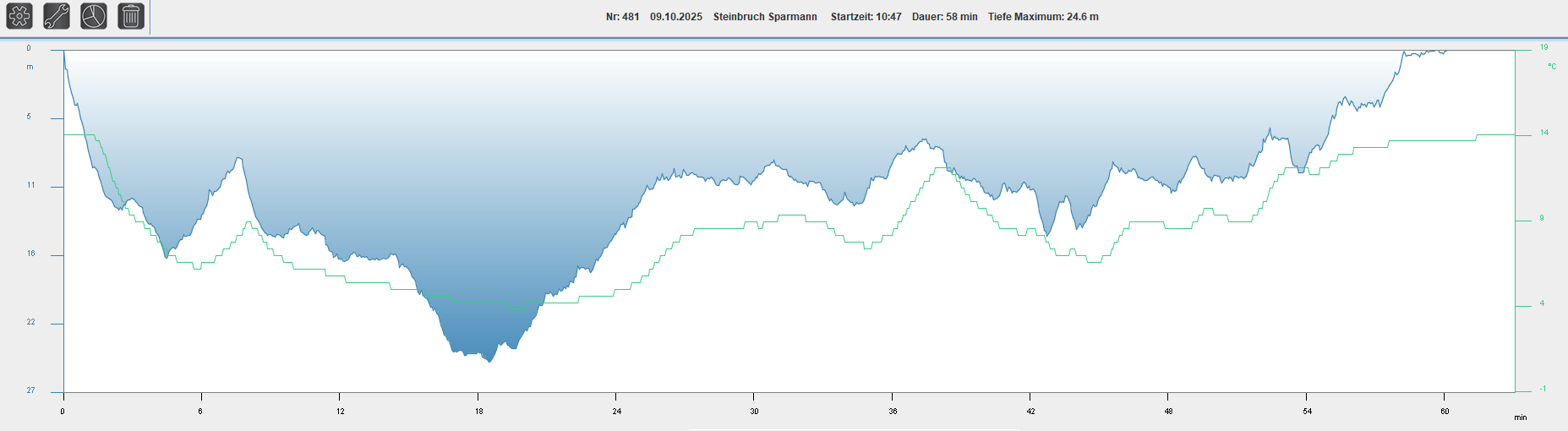
Task: Click the dive number 'Nr: 481' label
Action: tap(622, 17)
